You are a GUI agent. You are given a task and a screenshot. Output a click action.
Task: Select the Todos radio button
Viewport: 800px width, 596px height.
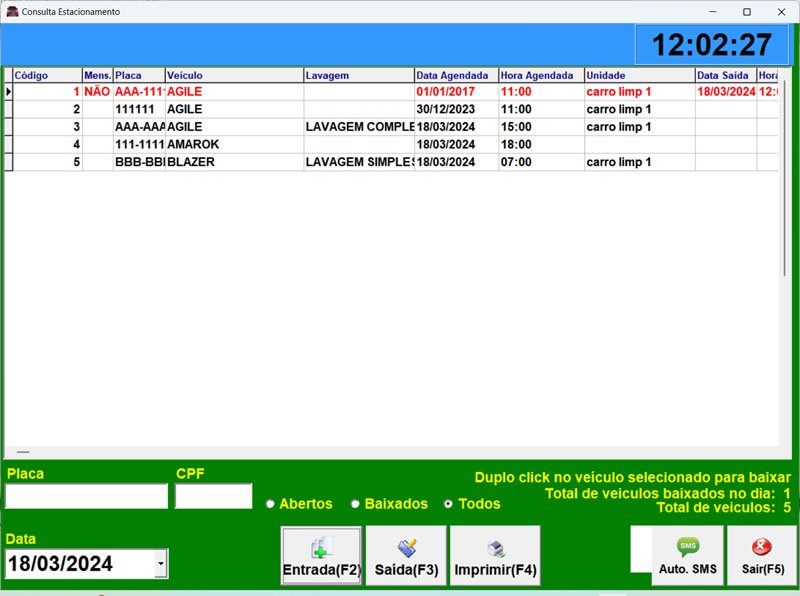(448, 504)
